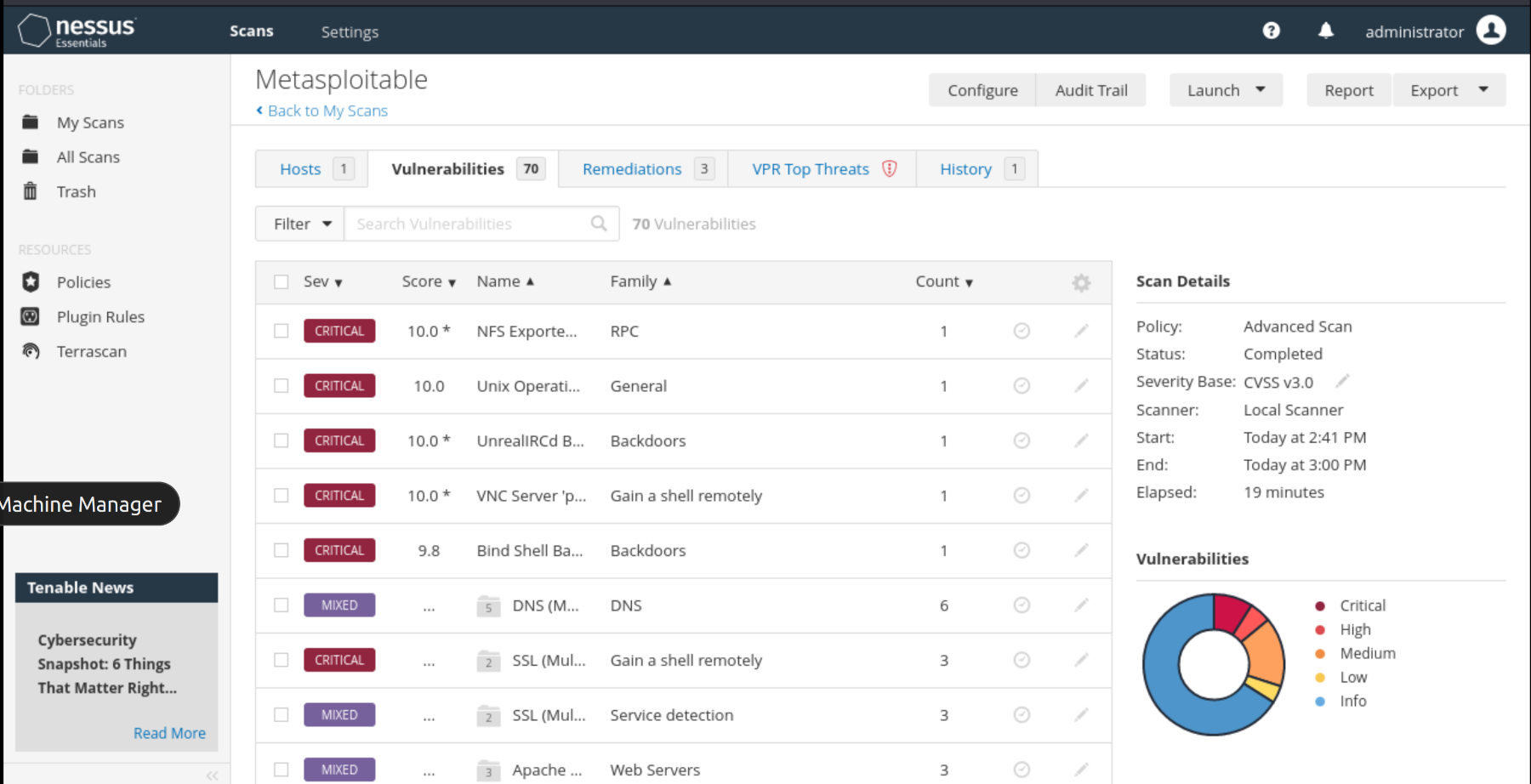Sort by the Sev column
The height and width of the screenshot is (784, 1531).
coord(323,281)
